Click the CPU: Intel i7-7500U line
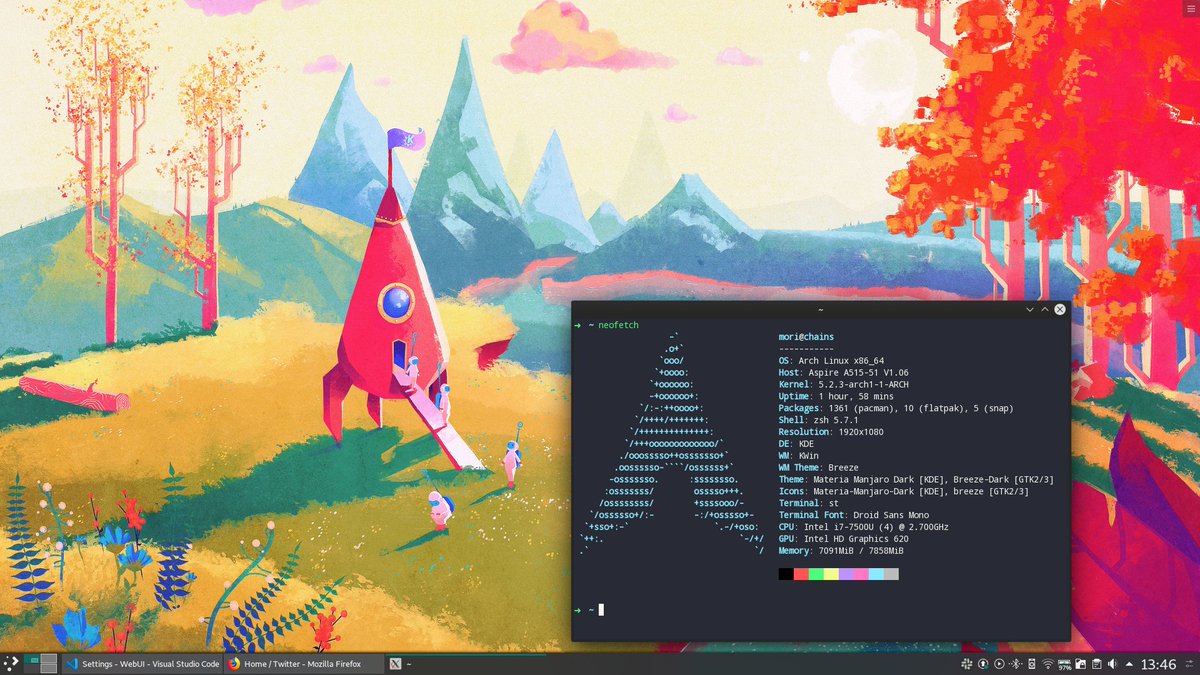1200x675 pixels. click(x=863, y=527)
